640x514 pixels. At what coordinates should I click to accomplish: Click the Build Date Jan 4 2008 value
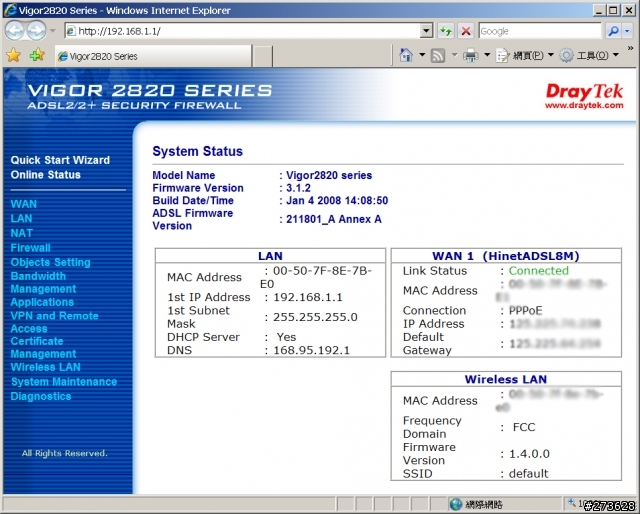click(x=337, y=200)
